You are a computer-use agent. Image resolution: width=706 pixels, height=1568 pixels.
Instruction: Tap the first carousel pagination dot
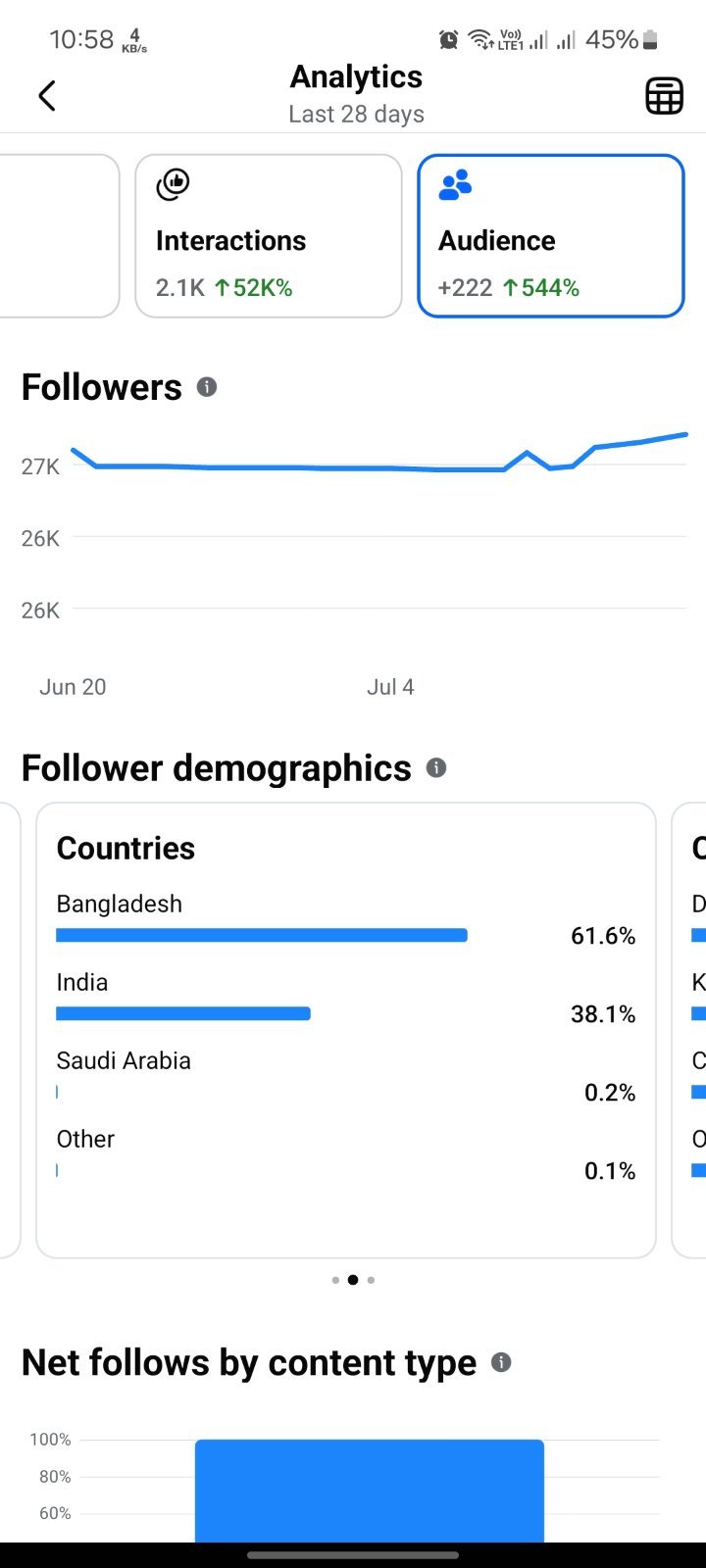[x=335, y=1280]
